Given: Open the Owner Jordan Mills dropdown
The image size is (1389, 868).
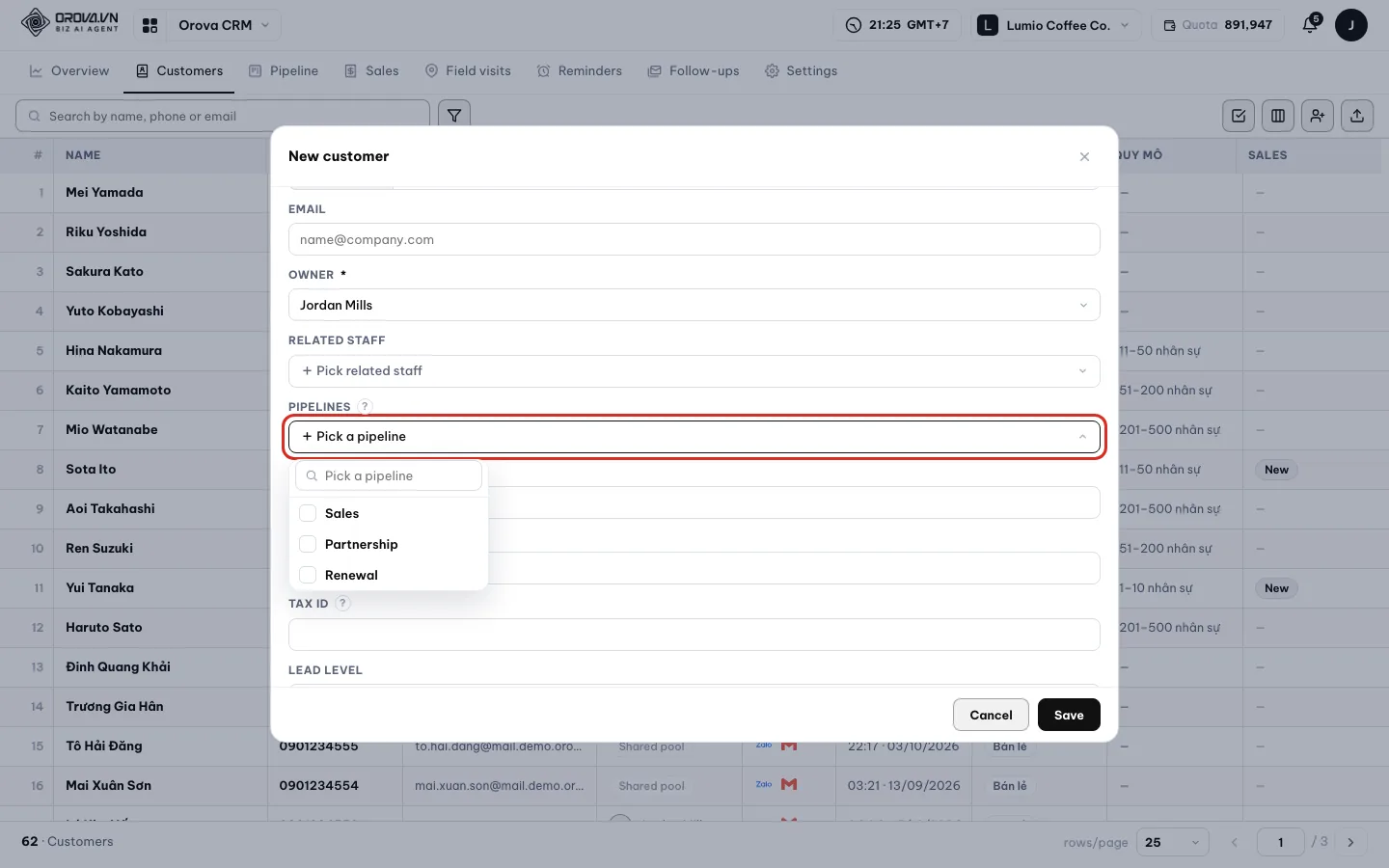Looking at the screenshot, I should [x=694, y=305].
